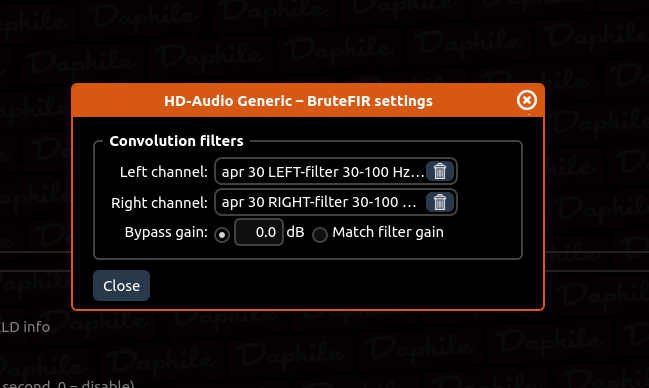Click the Close button in the dialog
This screenshot has width=649, height=388.
click(121, 286)
